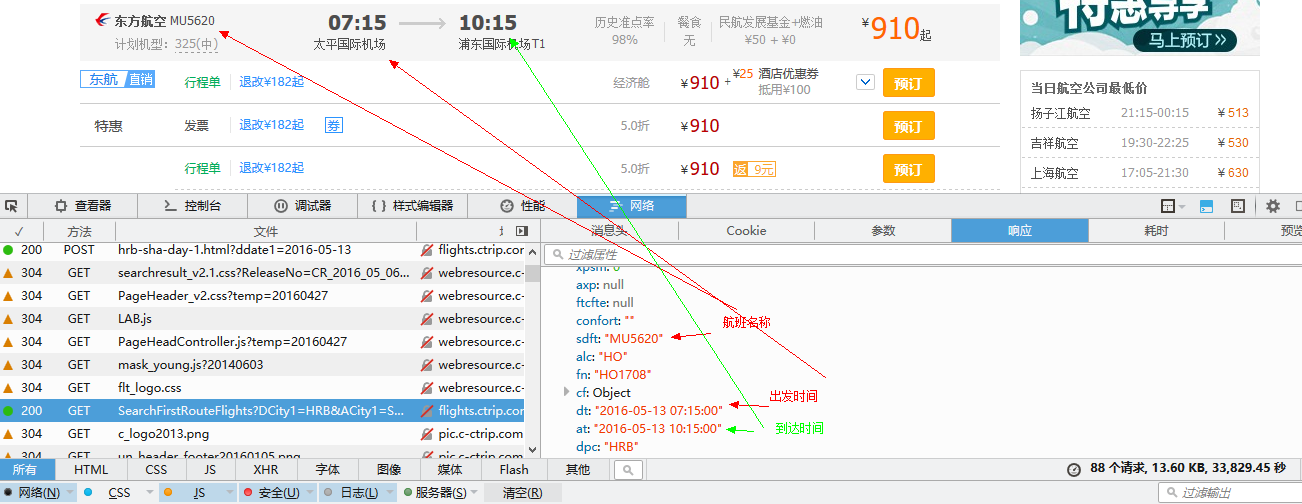The width and height of the screenshot is (1302, 504).
Task: Sort by 文件 column header
Action: (265, 231)
